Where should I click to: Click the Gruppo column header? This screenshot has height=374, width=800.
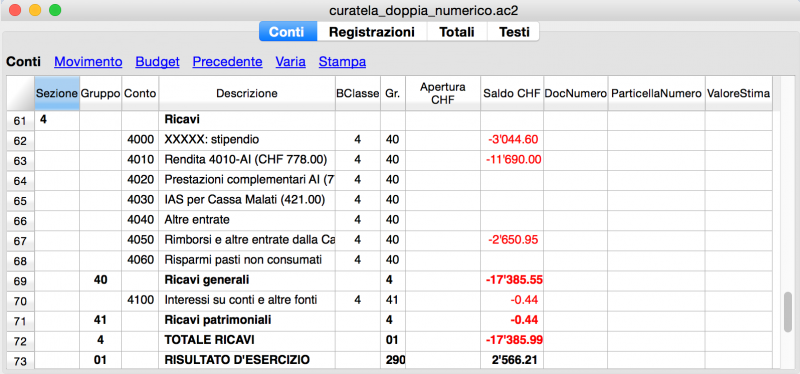click(101, 93)
